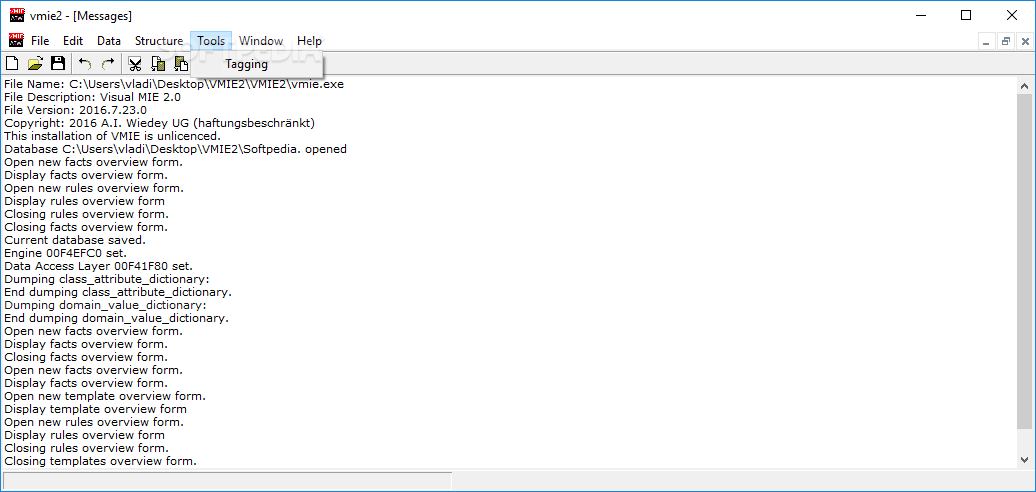Screen dimensions: 1036x492
Task: Open the File menu
Action: (40, 41)
